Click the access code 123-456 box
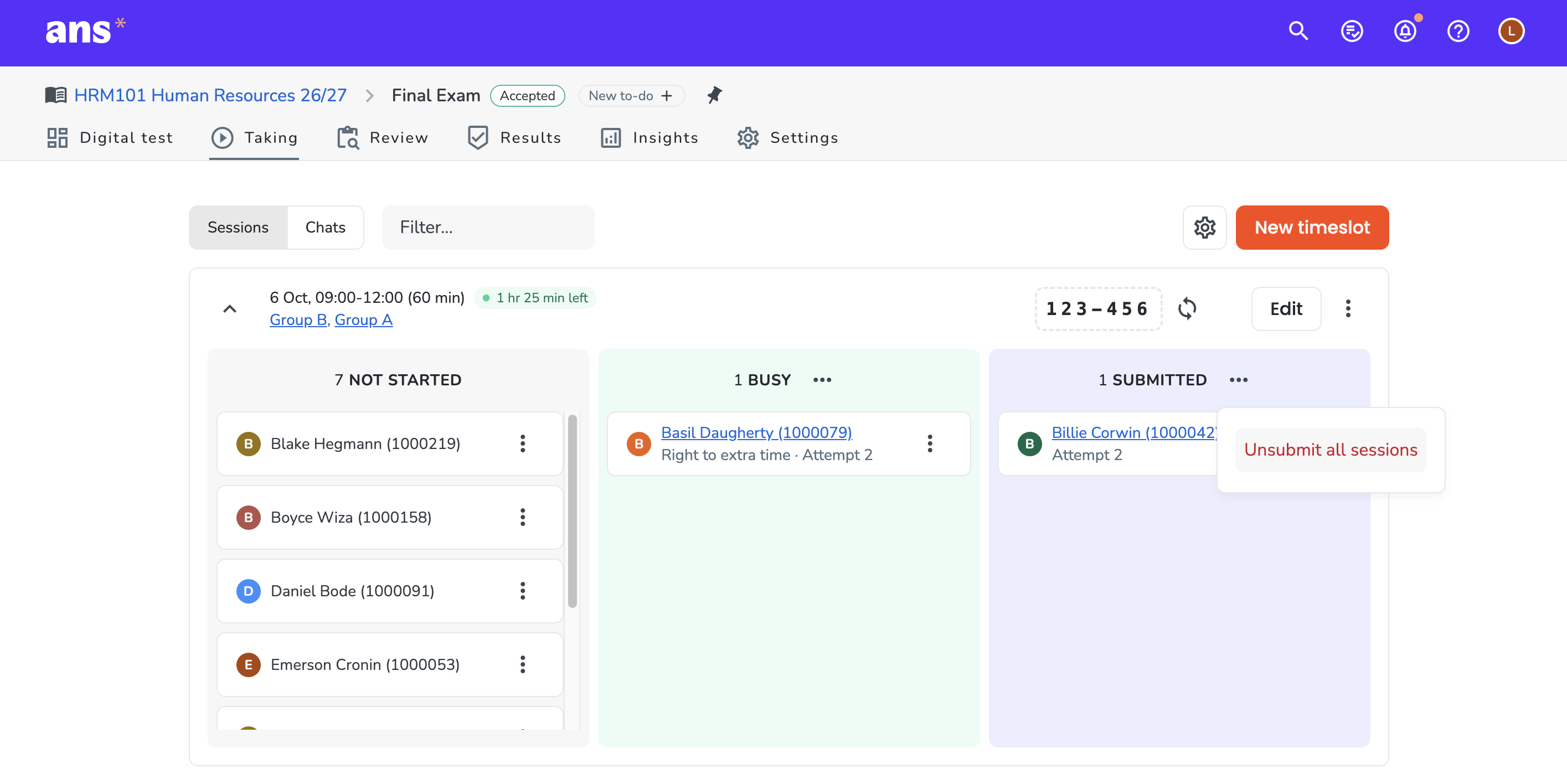Viewport: 1567px width, 784px height. 1097,308
